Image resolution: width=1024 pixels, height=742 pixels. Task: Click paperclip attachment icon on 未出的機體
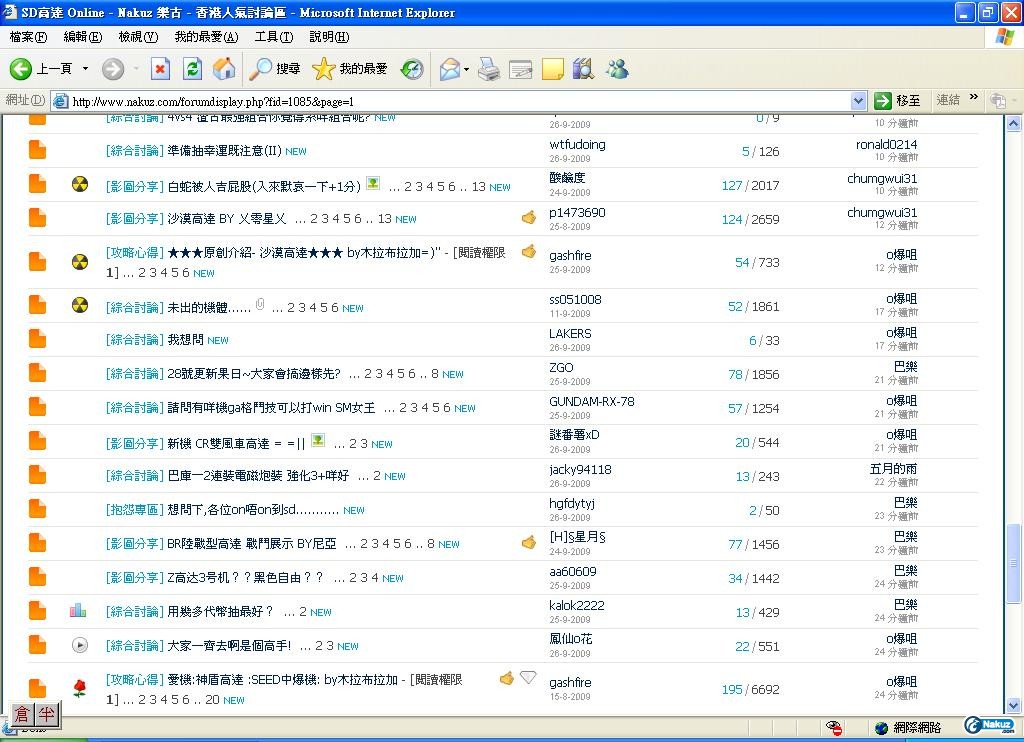tap(260, 304)
